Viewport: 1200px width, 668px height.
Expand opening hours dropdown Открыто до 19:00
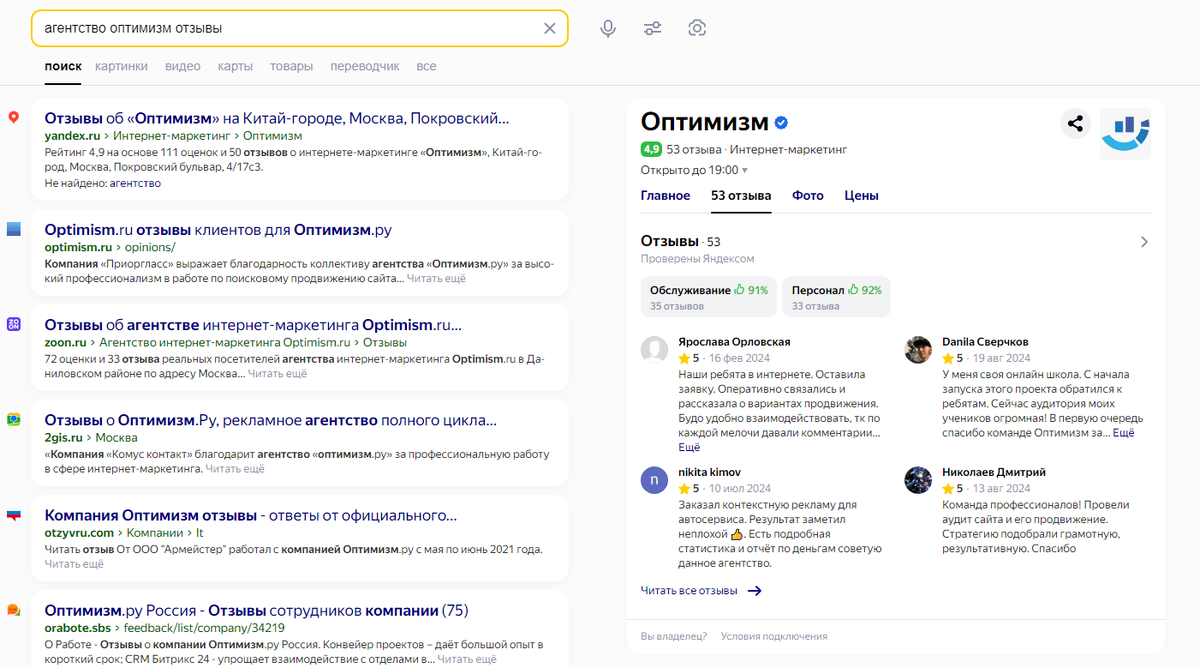pos(694,170)
